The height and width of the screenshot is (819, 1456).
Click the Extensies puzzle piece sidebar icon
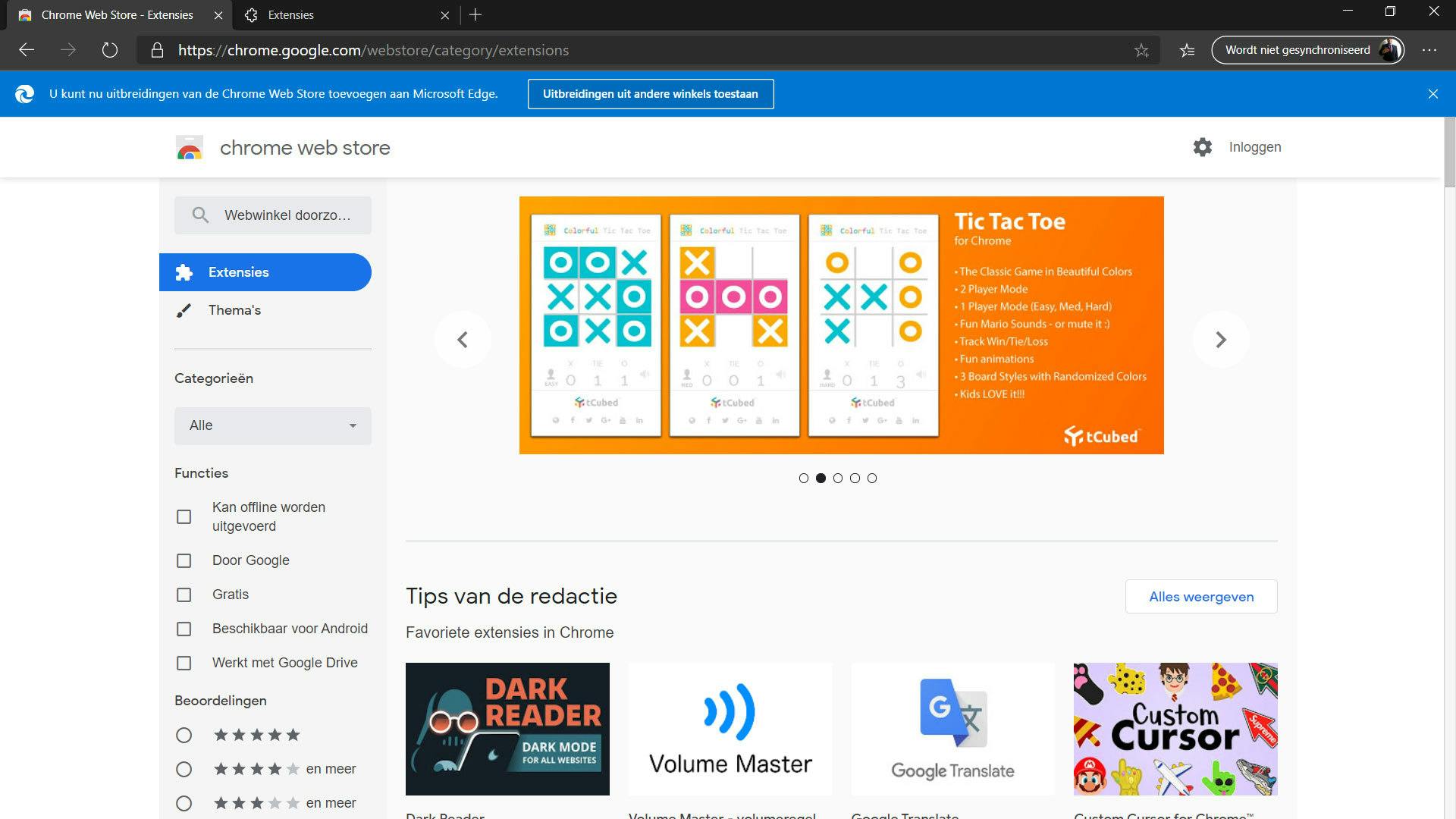pyautogui.click(x=184, y=272)
